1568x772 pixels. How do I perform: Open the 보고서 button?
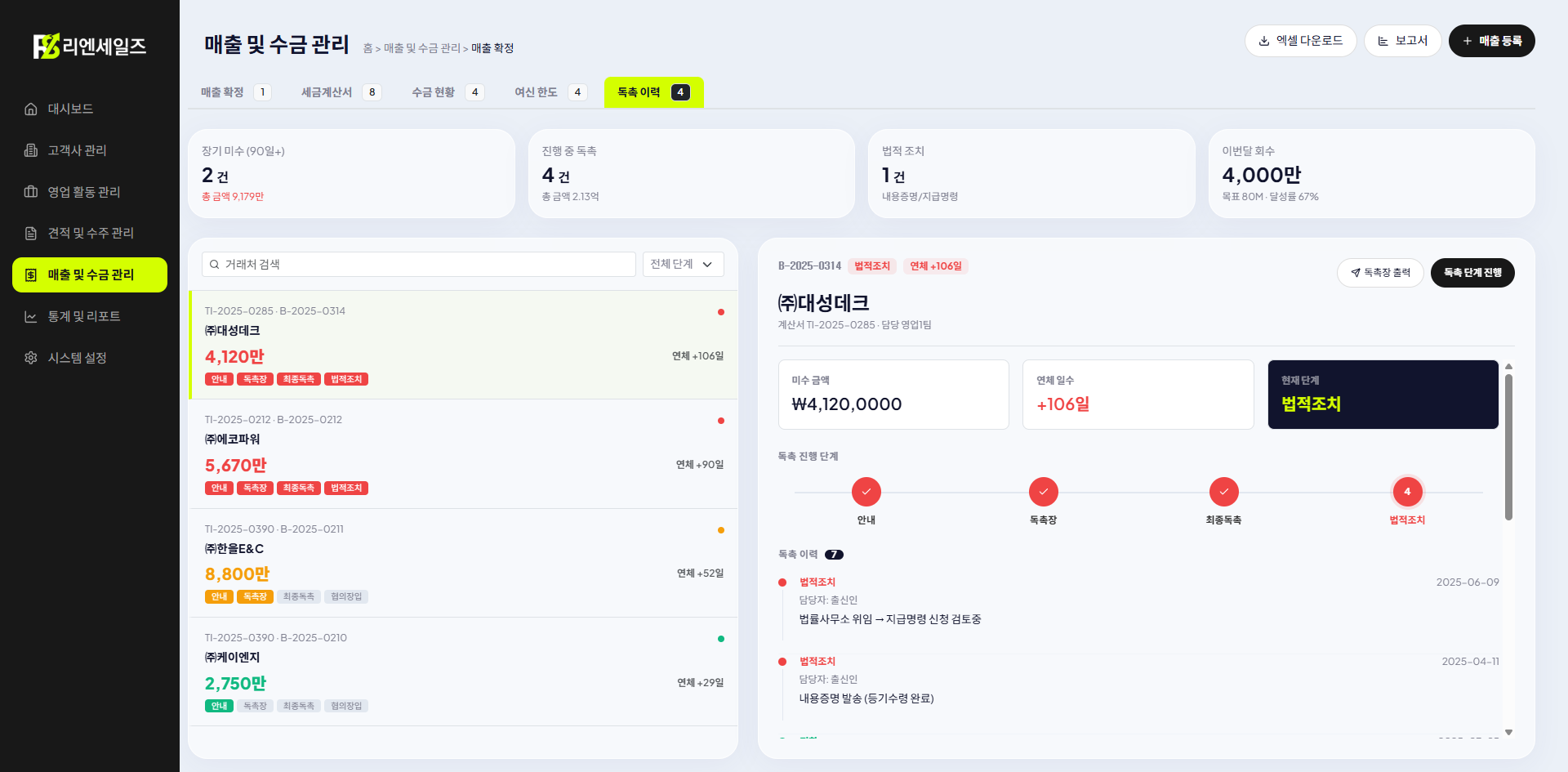tap(1402, 41)
